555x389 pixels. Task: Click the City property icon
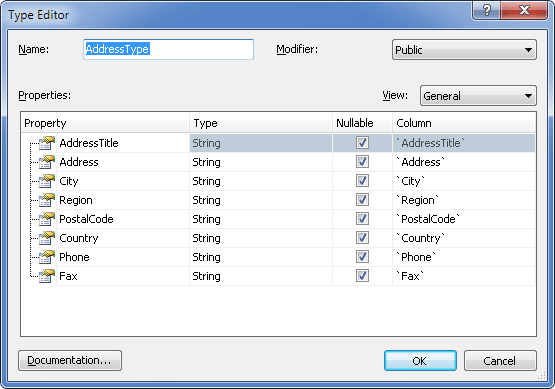[47, 181]
